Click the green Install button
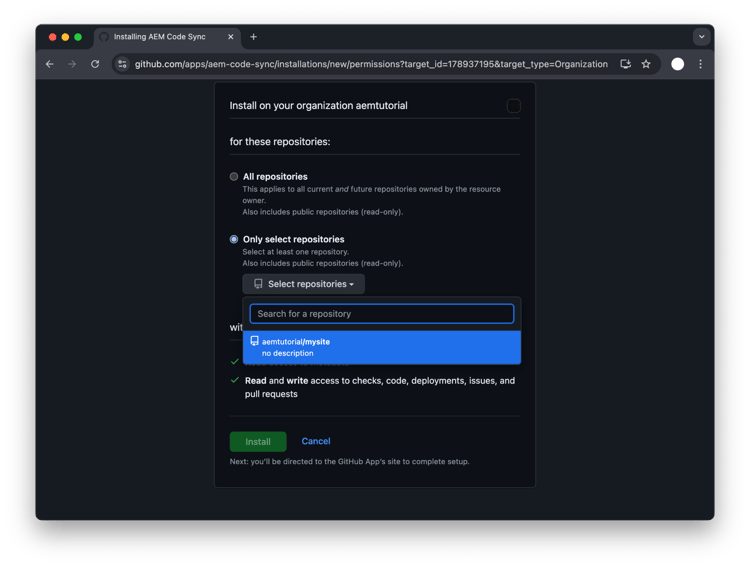750x567 pixels. point(258,442)
